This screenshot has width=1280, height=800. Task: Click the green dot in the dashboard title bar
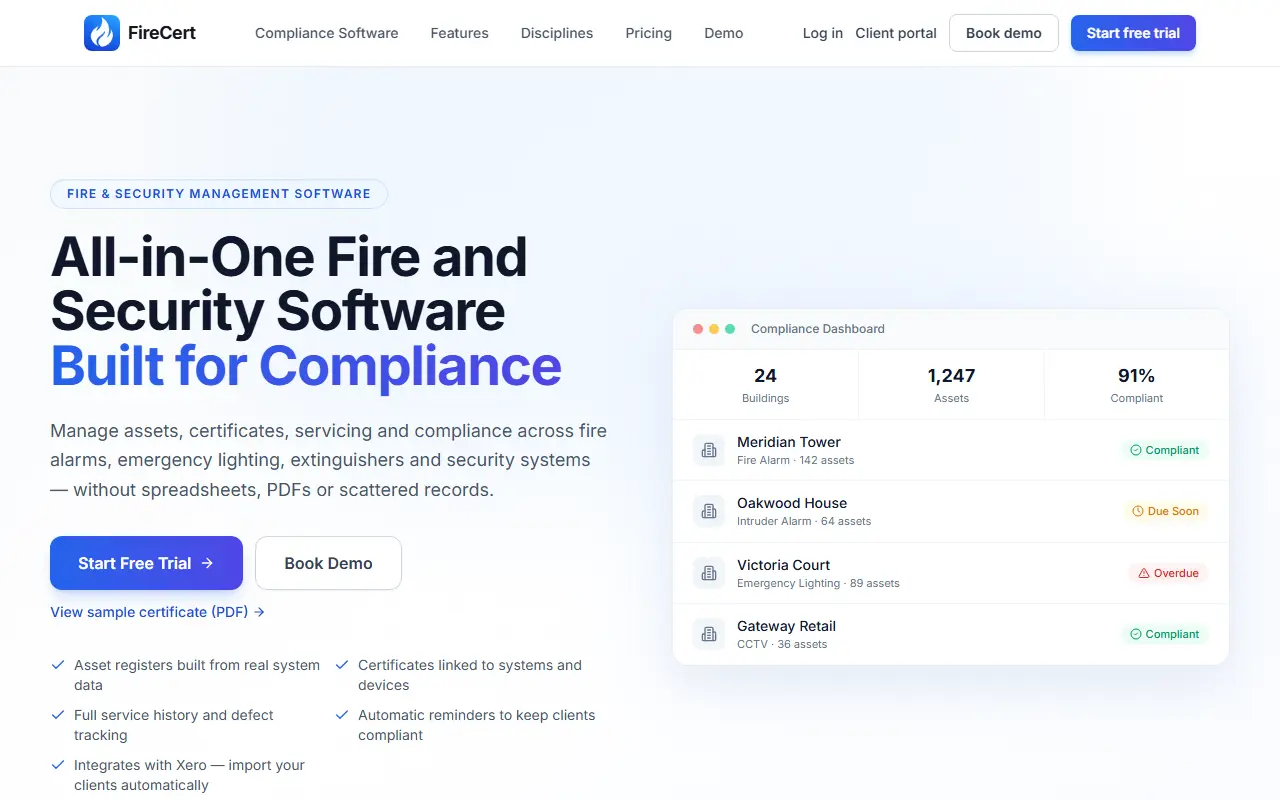coord(730,329)
